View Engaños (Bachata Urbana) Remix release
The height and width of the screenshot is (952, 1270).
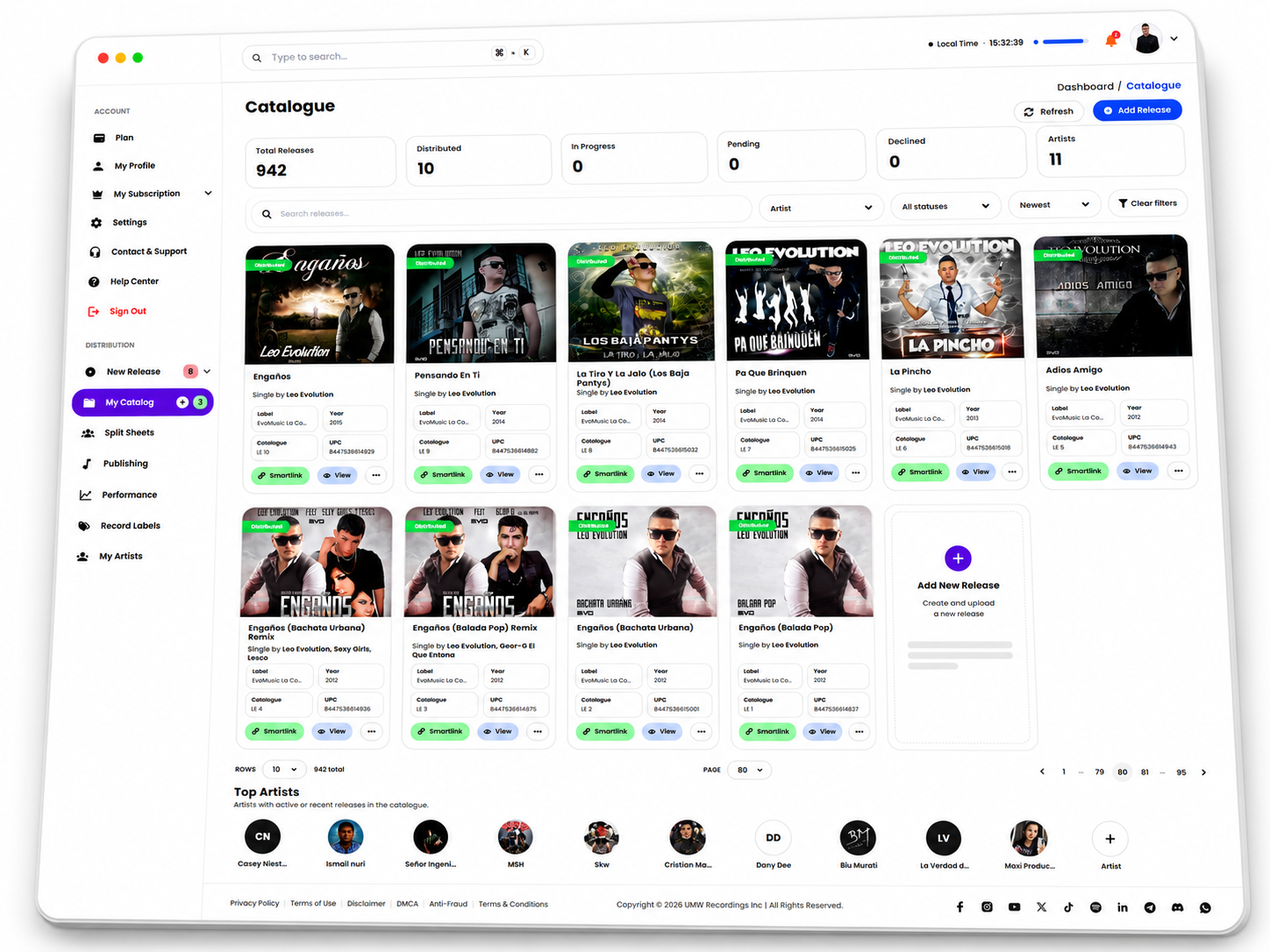[x=332, y=731]
